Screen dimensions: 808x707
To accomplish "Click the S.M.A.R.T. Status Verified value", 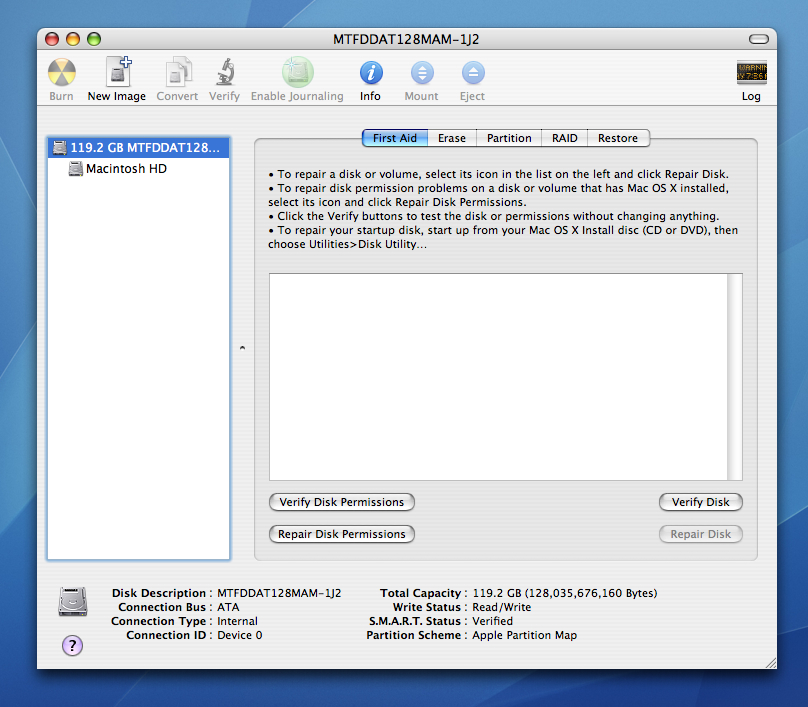I will click(493, 621).
